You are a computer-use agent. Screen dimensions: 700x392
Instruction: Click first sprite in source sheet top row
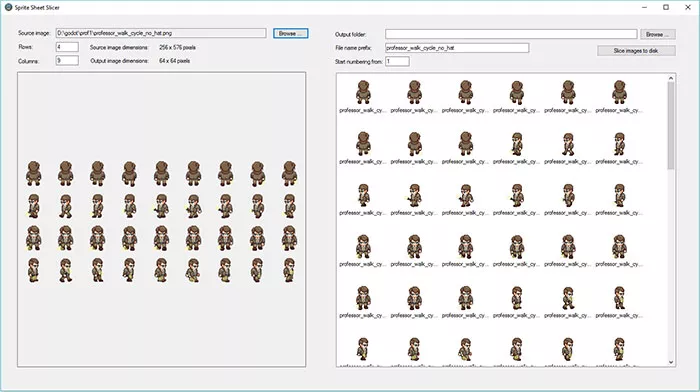tap(33, 173)
